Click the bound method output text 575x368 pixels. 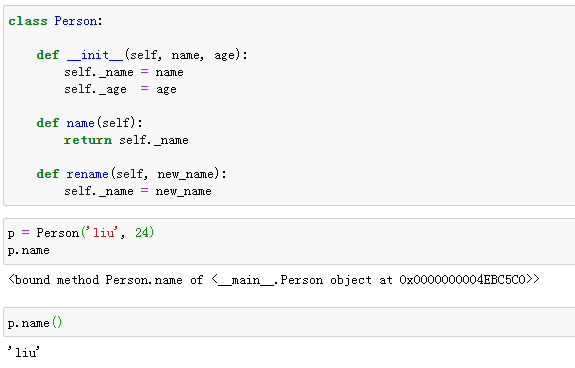coord(274,280)
